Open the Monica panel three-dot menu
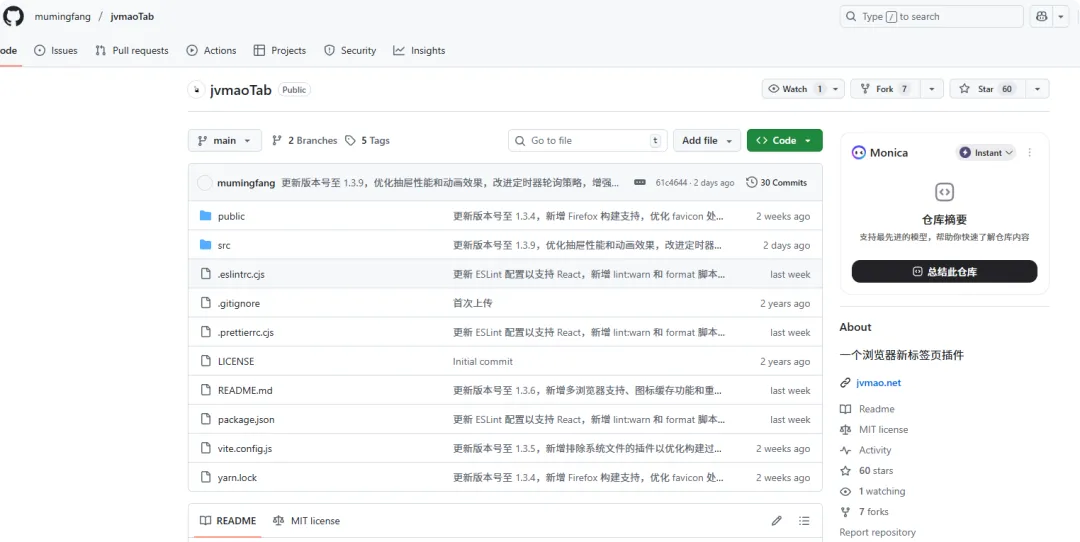This screenshot has width=1080, height=542. point(1030,152)
